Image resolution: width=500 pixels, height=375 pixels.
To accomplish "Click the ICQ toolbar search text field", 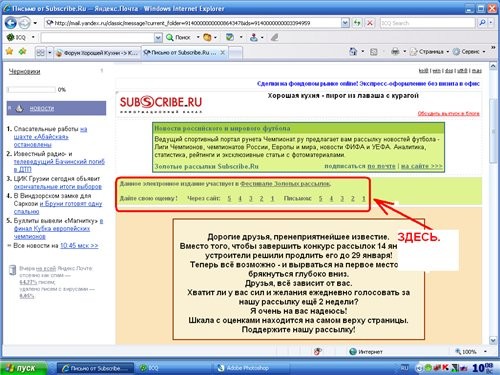I will click(98, 37).
